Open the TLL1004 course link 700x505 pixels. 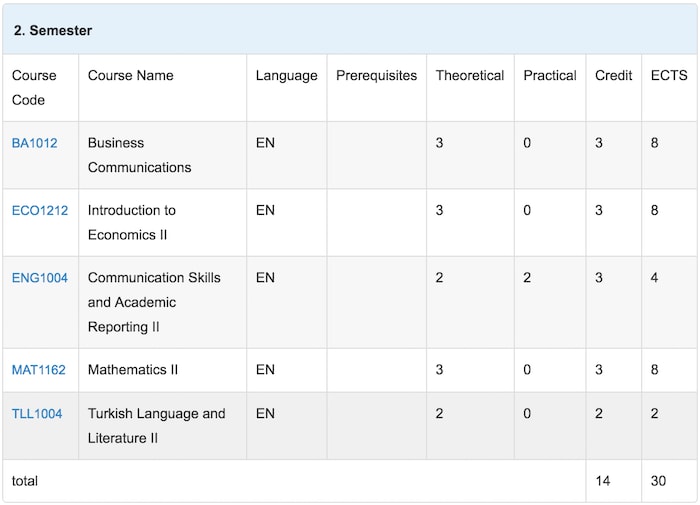(37, 413)
